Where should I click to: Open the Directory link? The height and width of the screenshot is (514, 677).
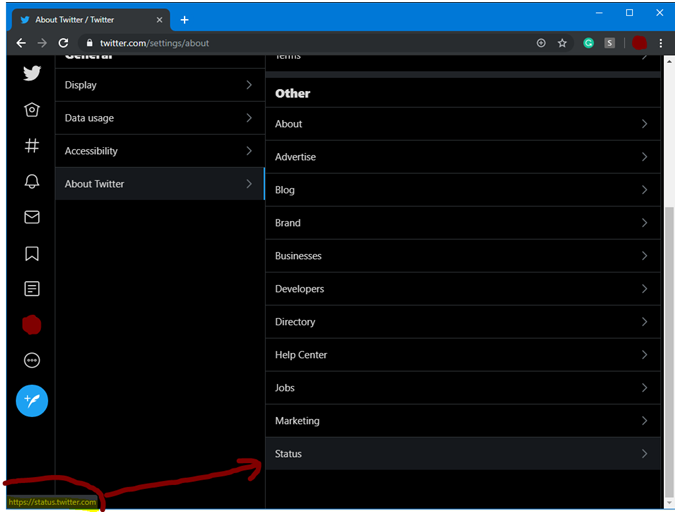(x=463, y=322)
